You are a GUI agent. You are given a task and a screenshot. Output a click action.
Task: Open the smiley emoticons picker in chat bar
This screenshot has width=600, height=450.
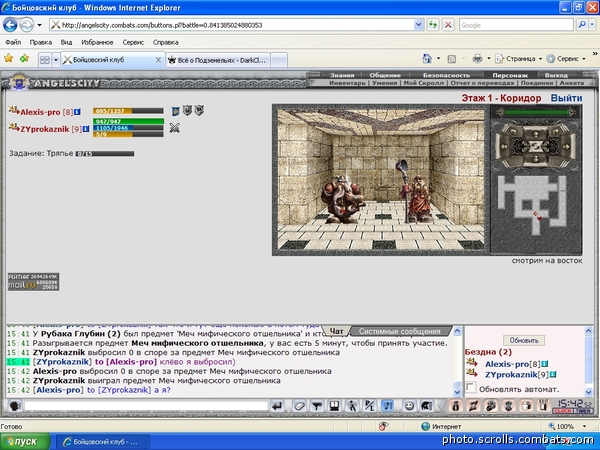pos(409,406)
